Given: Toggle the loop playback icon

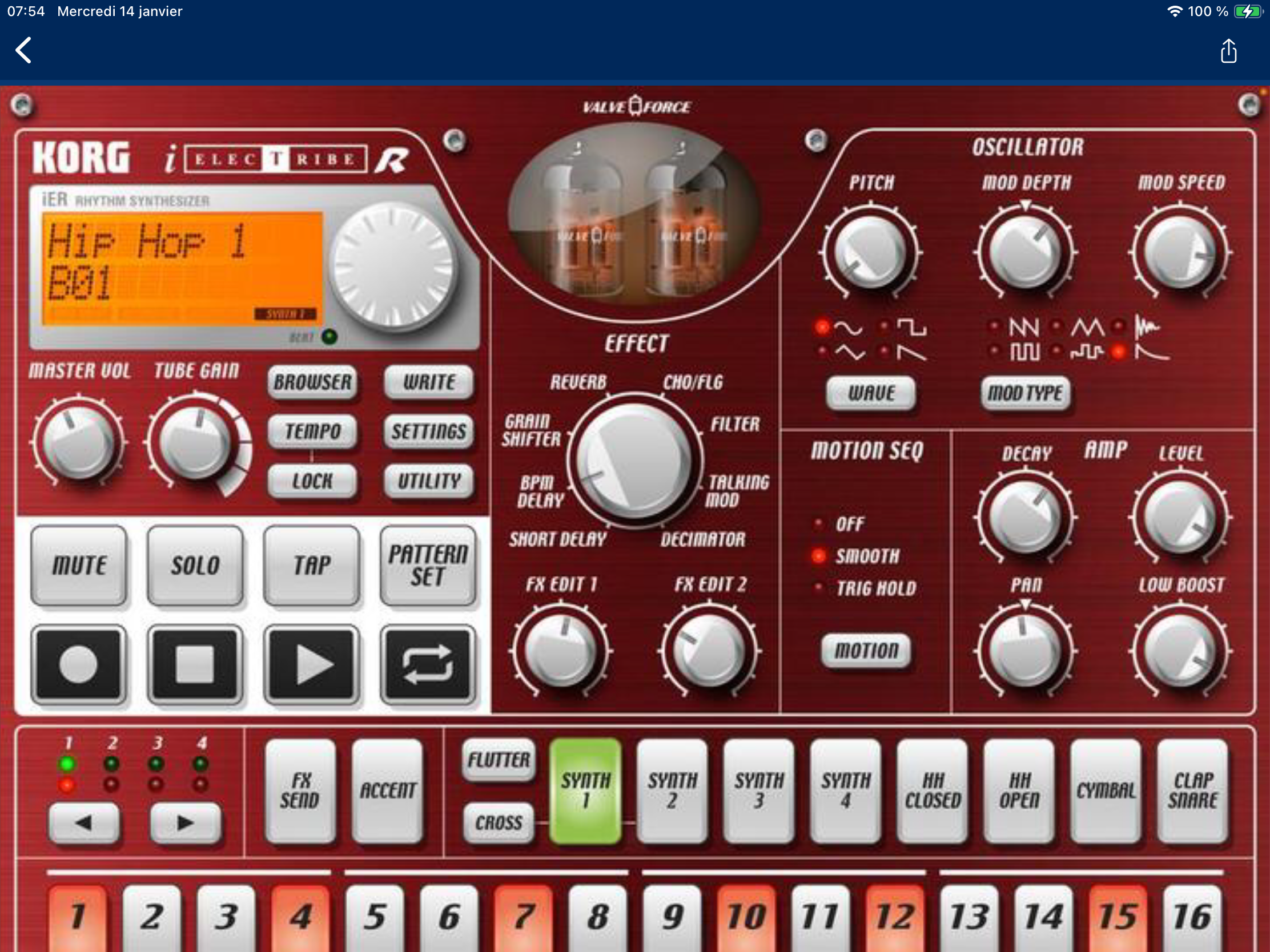Looking at the screenshot, I should click(428, 664).
